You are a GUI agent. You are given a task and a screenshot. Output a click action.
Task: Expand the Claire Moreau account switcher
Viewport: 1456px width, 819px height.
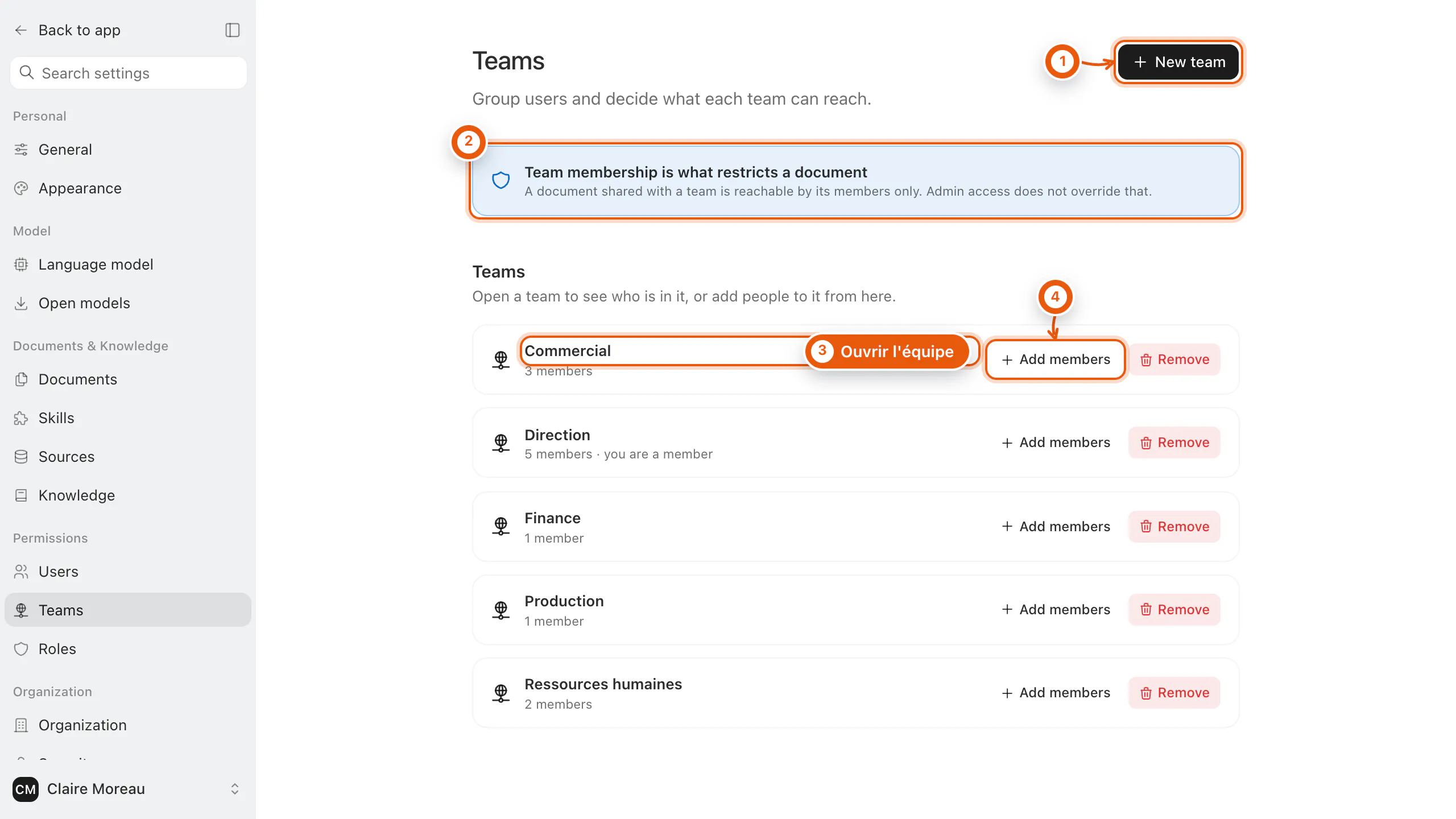pos(234,789)
